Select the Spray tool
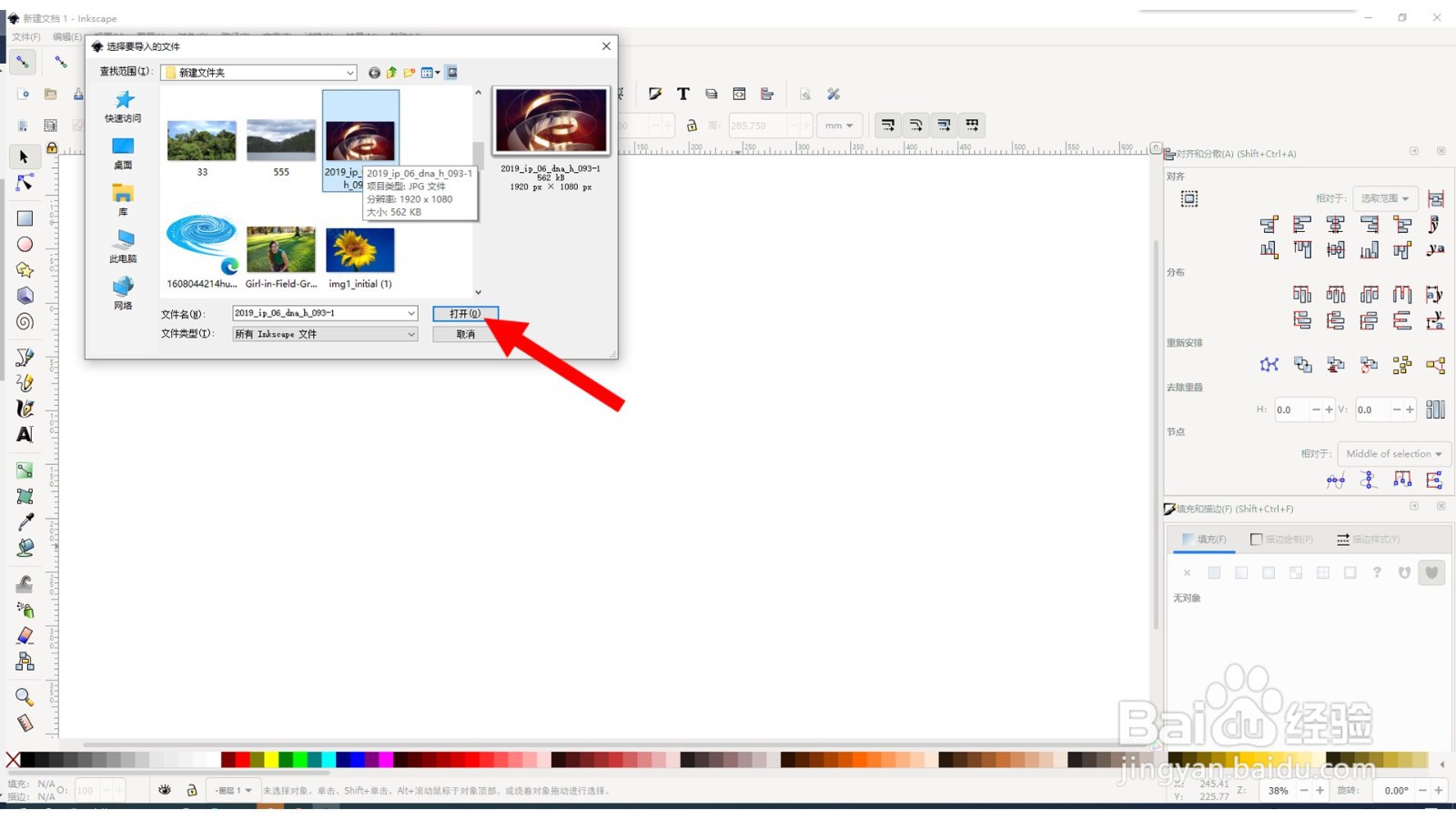The image size is (1456, 819). tap(25, 610)
